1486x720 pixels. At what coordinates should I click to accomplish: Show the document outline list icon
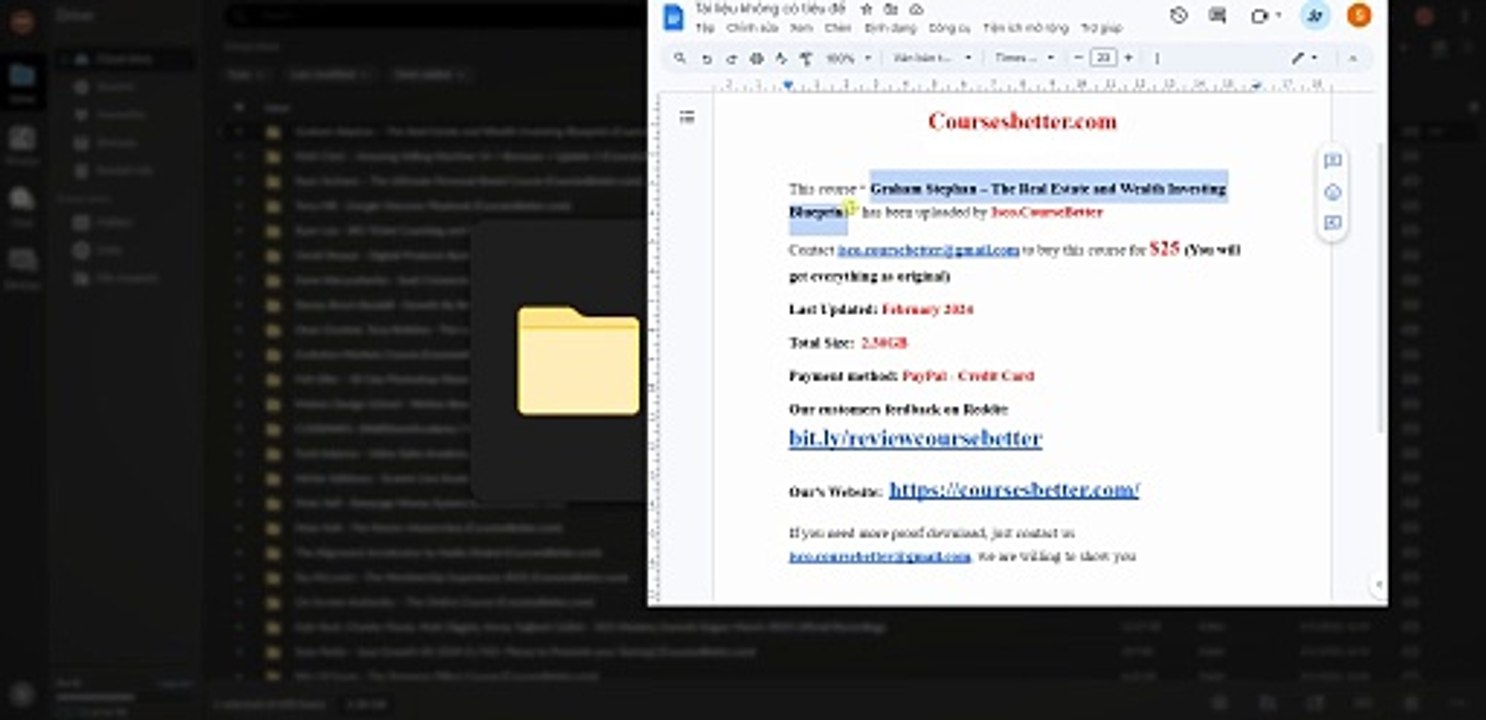[687, 118]
